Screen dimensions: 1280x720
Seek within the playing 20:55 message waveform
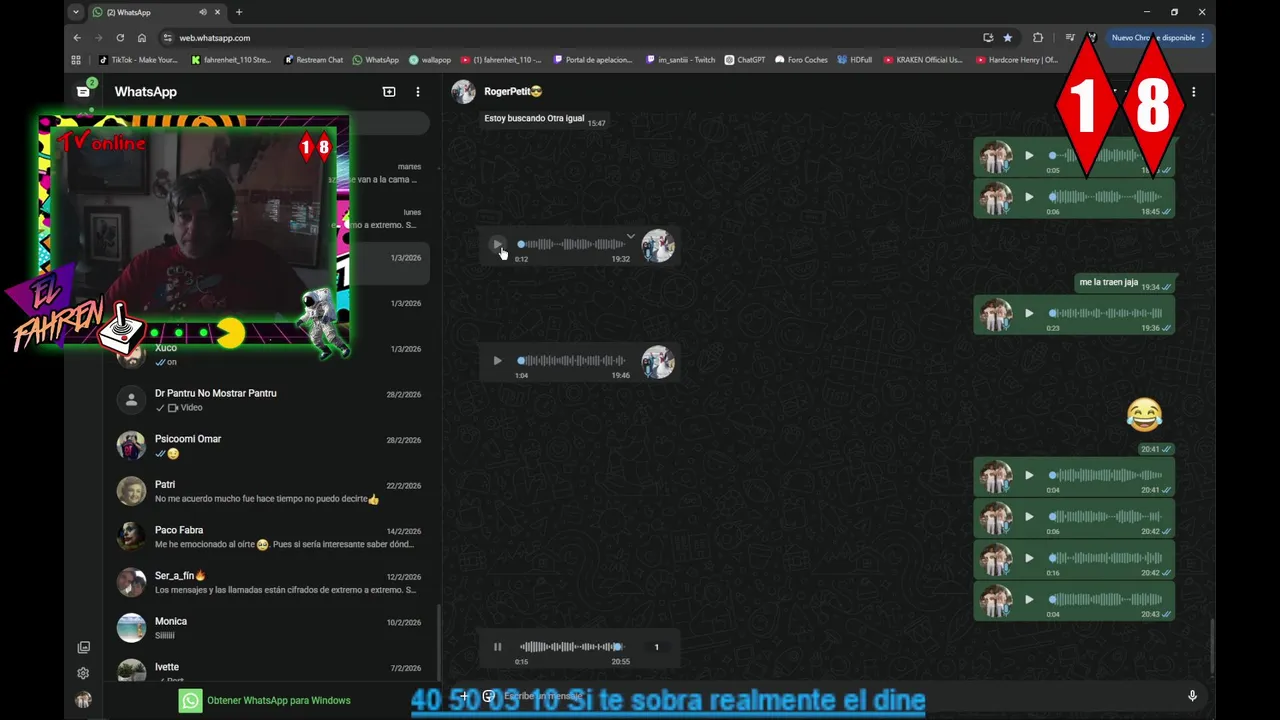click(x=572, y=647)
